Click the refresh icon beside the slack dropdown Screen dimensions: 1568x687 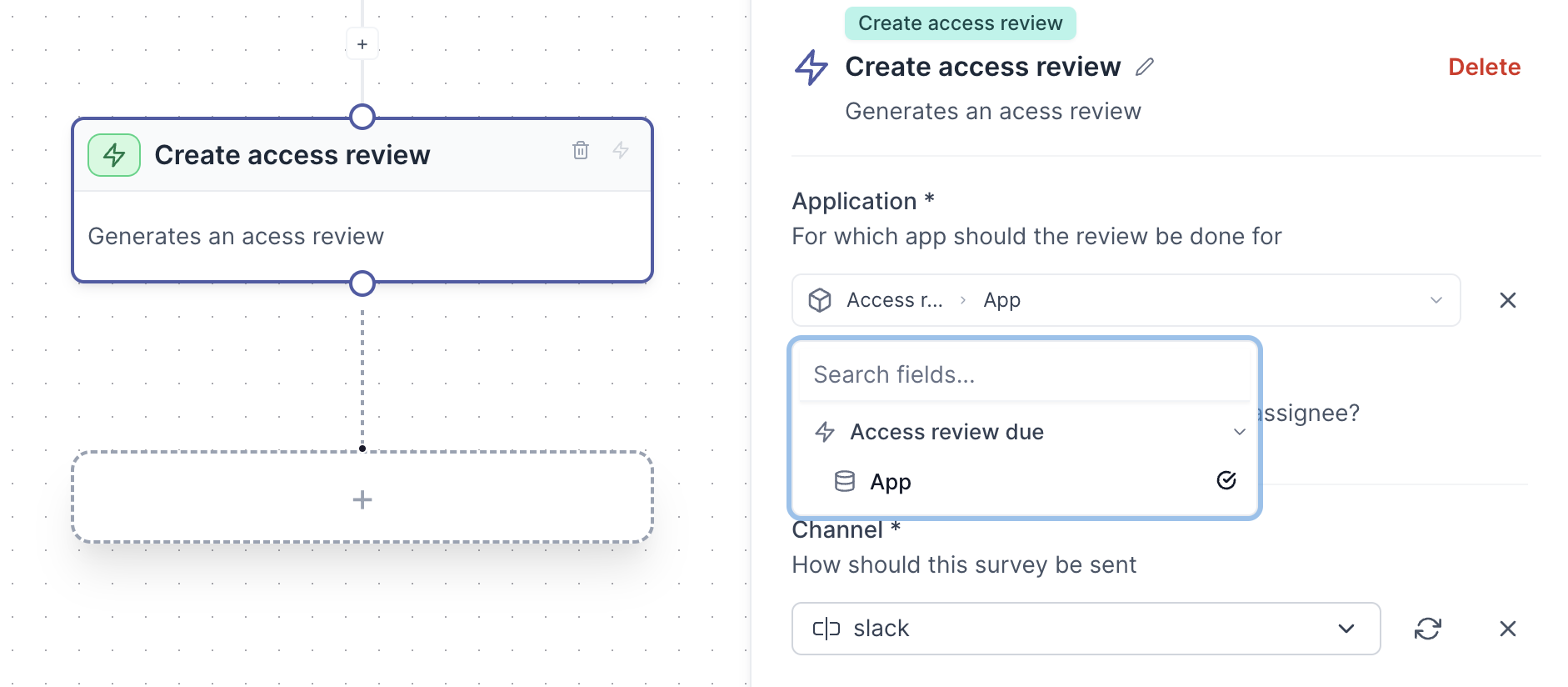1427,629
